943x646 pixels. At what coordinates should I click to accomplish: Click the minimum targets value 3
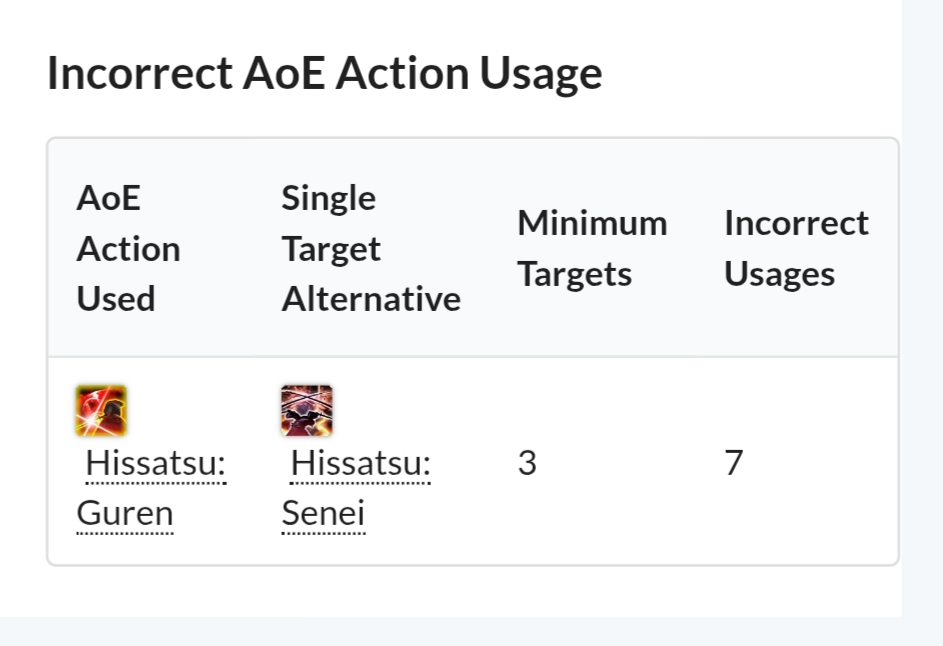point(527,464)
